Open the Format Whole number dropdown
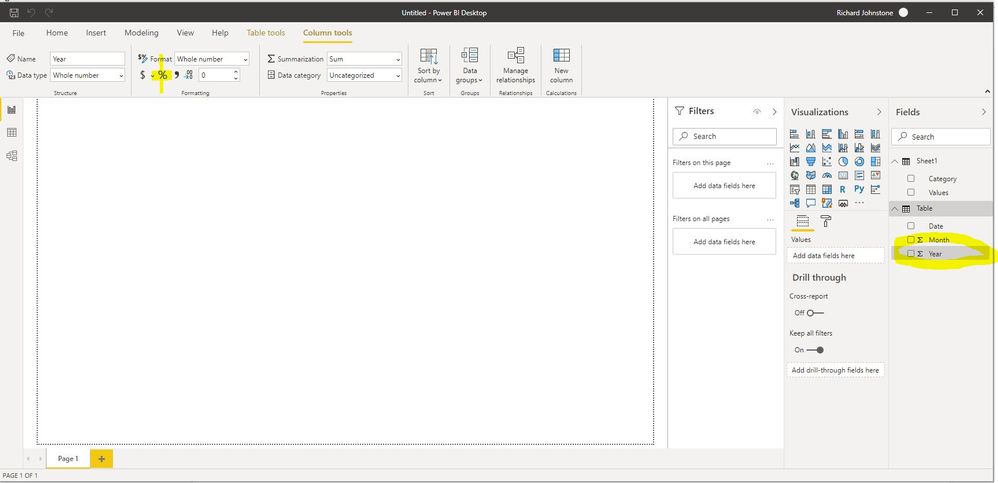Screen dimensions: 998x483 pos(211,59)
